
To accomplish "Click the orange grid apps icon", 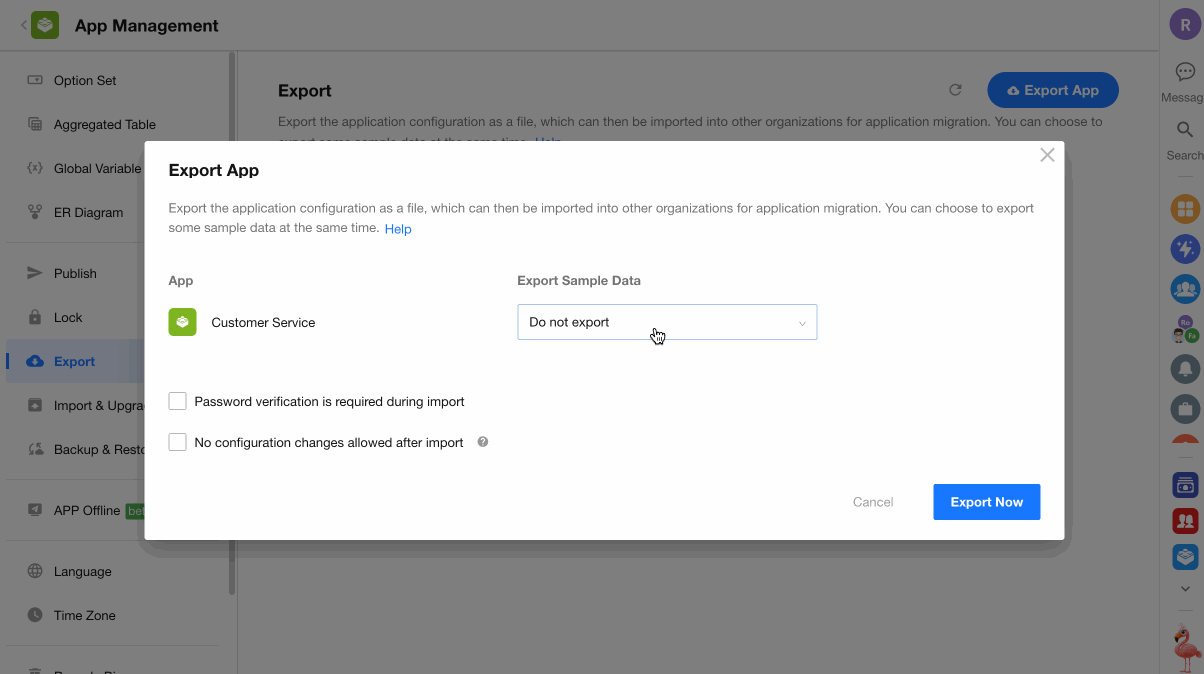I will (1185, 209).
